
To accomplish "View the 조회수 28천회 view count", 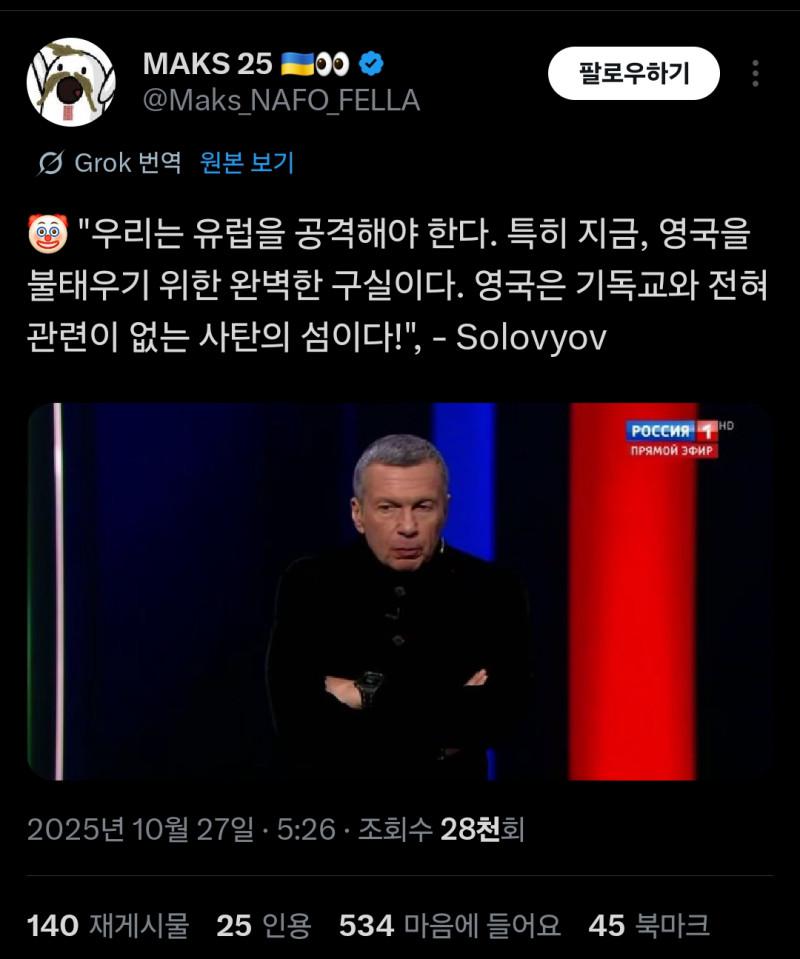I will tap(440, 829).
